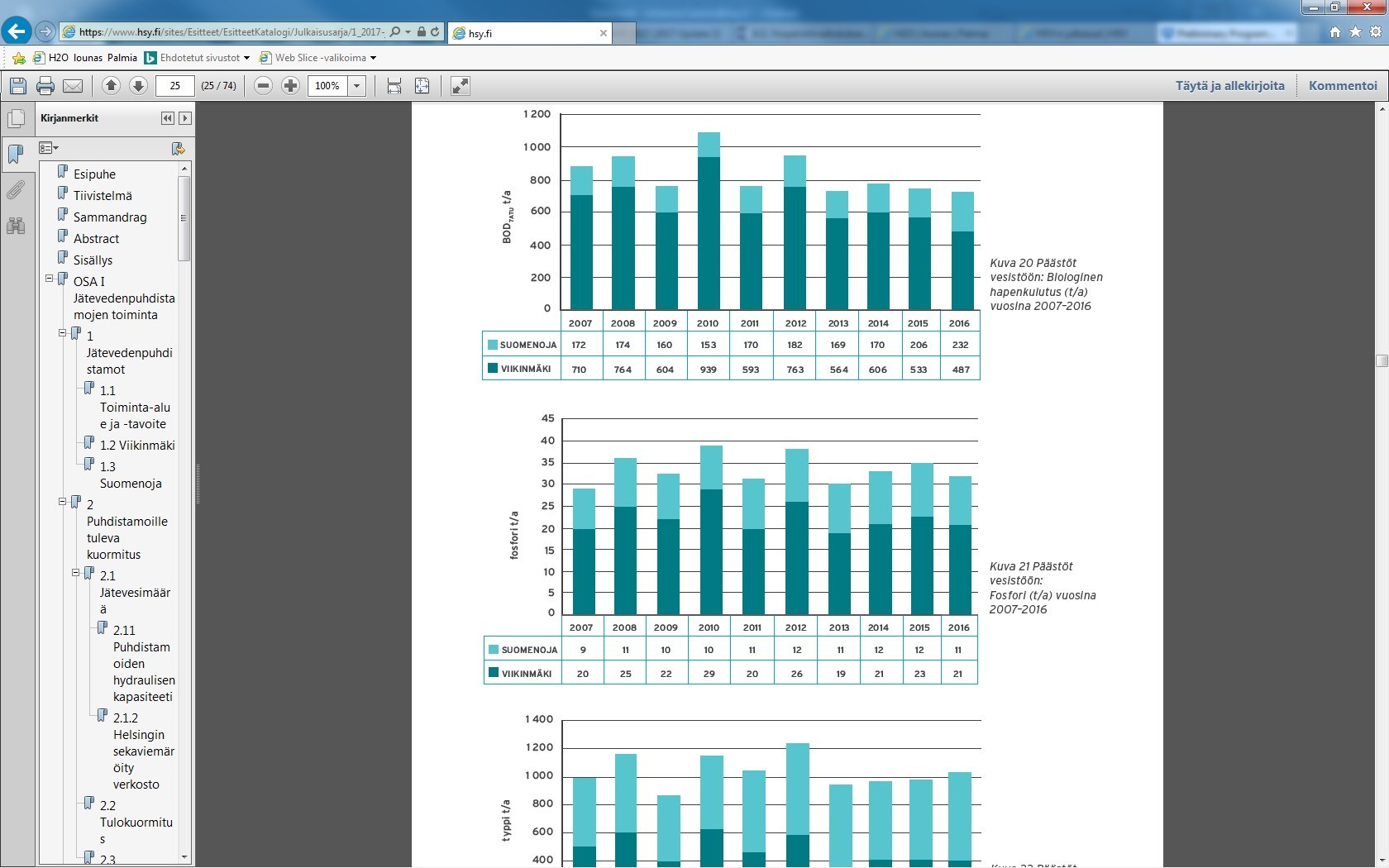
Task: Open the attachments paperclip panel
Action: click(x=15, y=191)
